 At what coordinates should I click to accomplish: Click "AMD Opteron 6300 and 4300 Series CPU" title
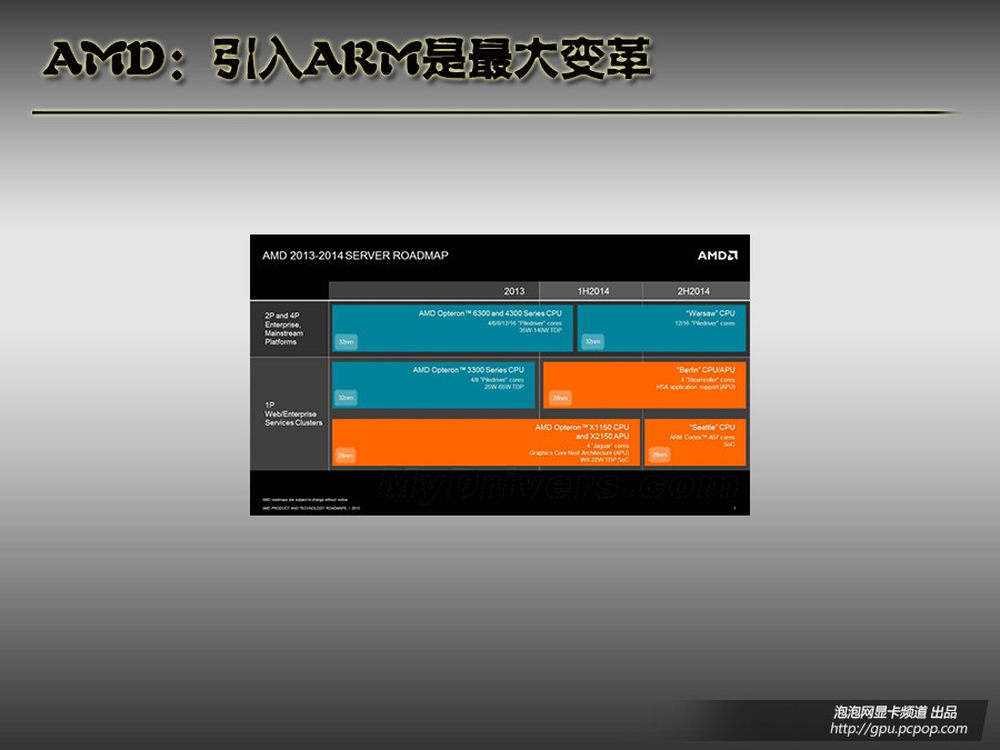coord(490,313)
